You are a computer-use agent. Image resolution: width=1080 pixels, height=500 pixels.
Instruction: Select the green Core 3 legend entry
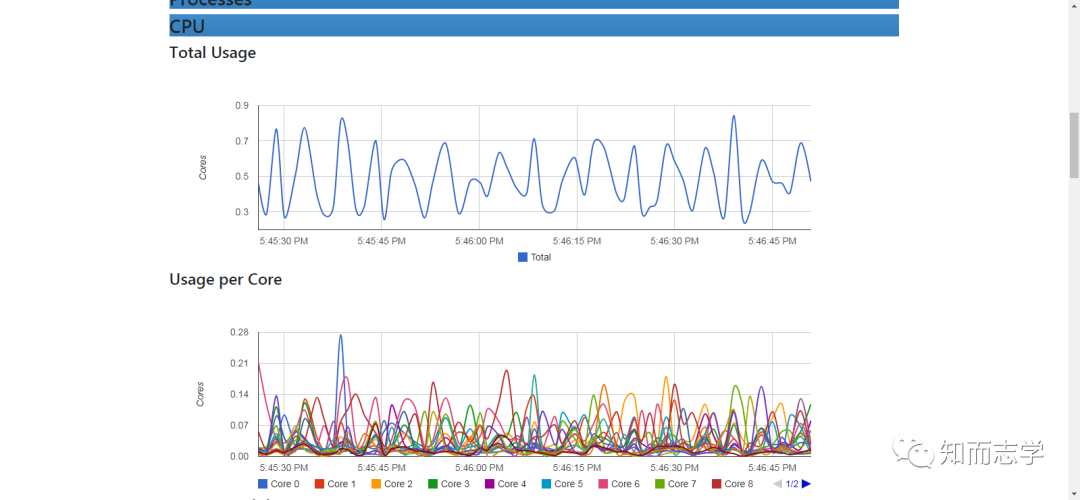click(448, 483)
